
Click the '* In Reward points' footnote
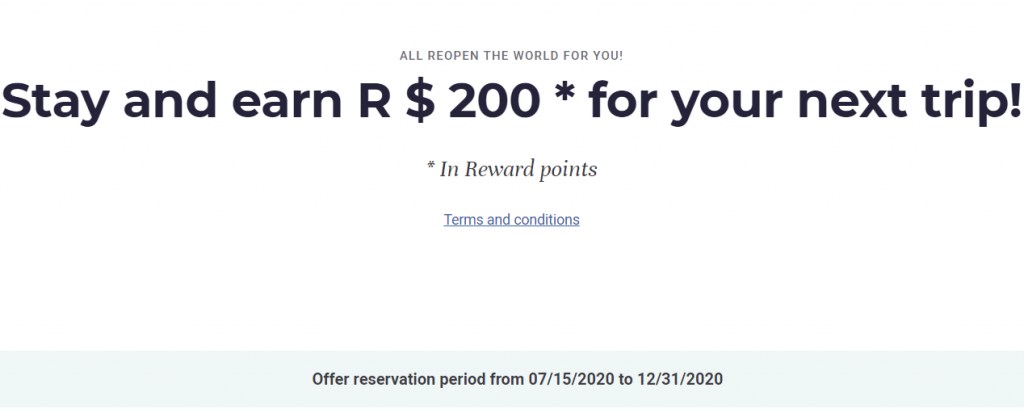click(511, 170)
